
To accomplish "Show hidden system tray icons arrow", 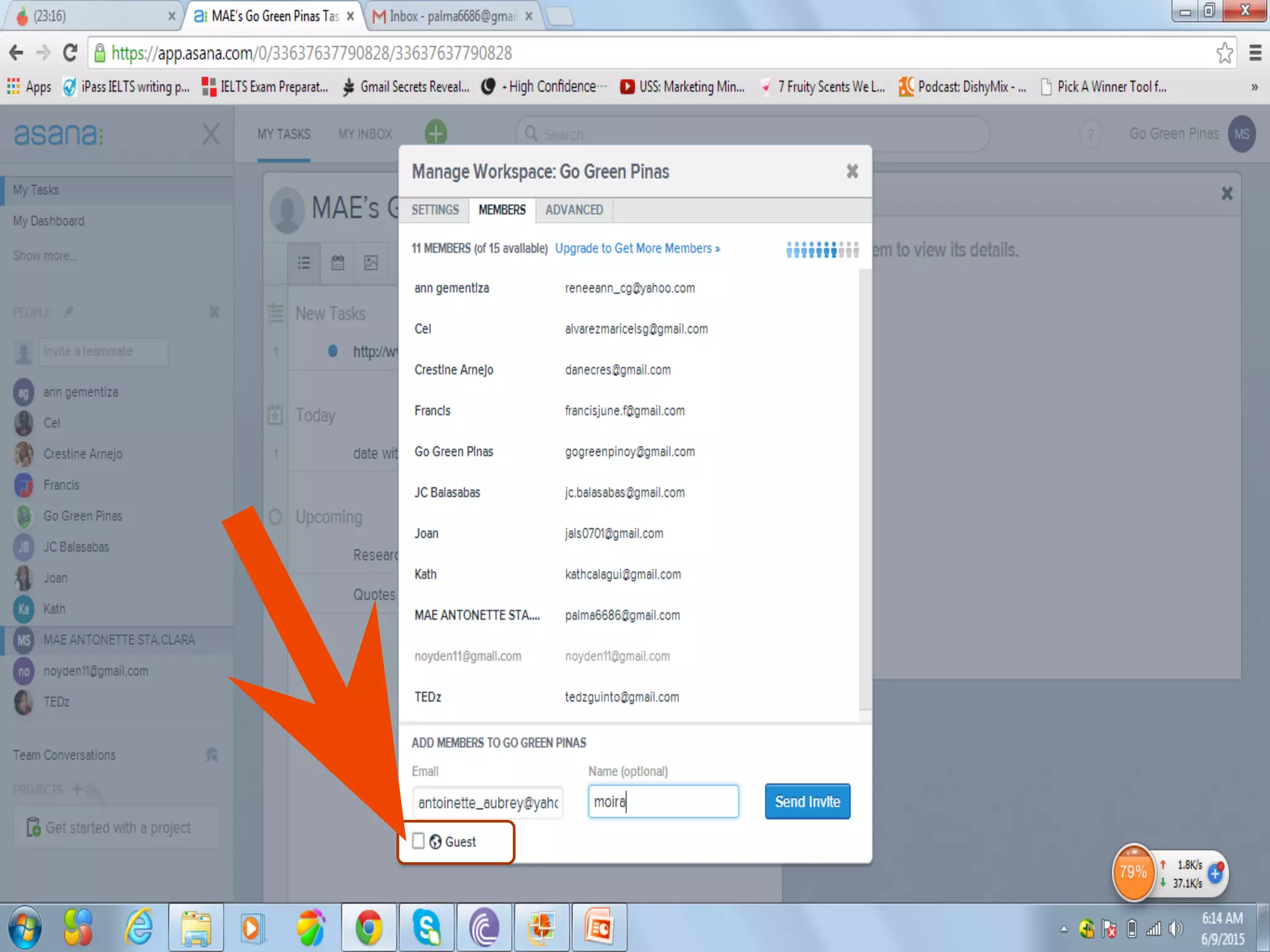I will pyautogui.click(x=1064, y=928).
